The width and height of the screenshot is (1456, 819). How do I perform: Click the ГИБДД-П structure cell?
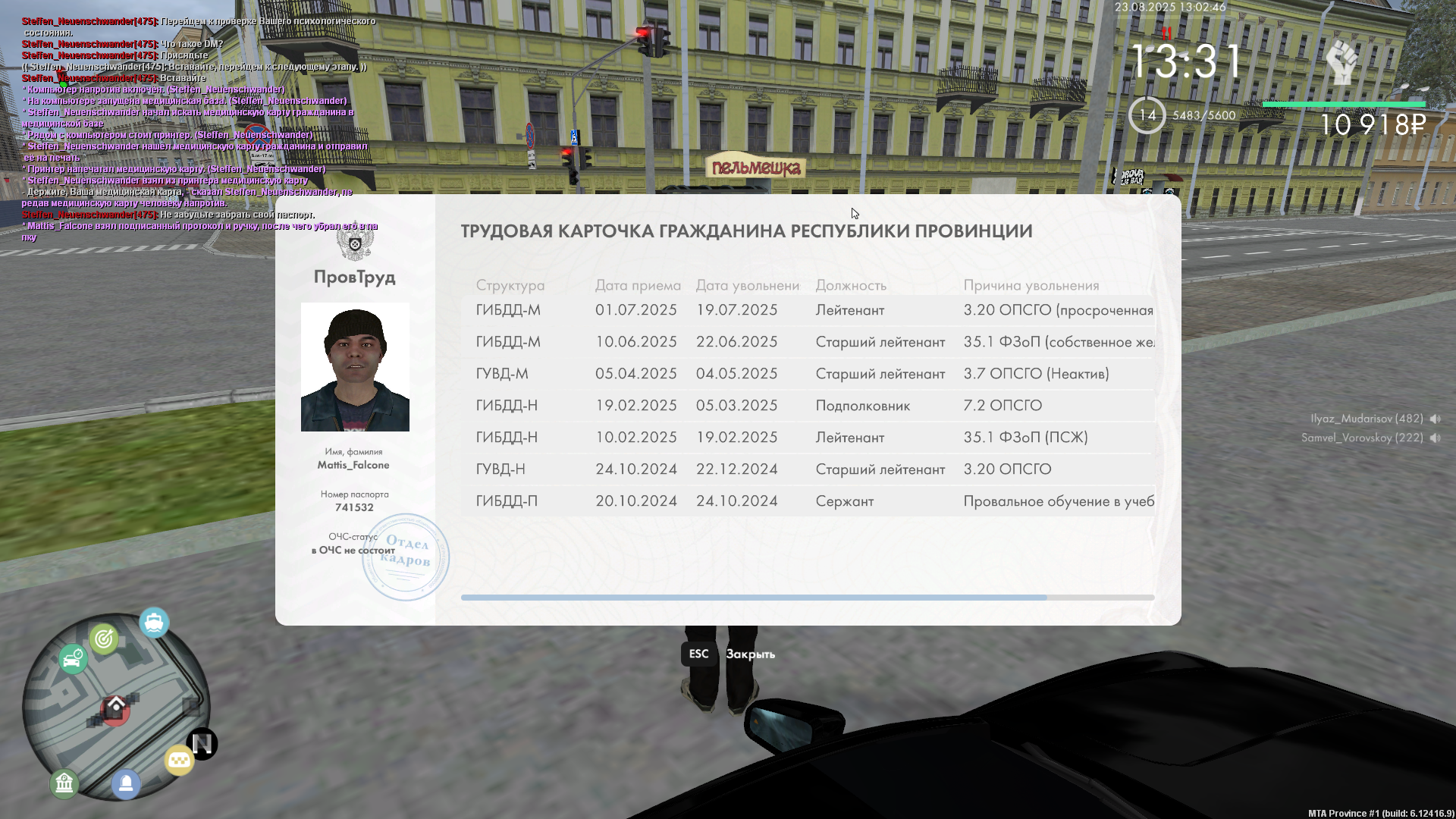pyautogui.click(x=507, y=501)
